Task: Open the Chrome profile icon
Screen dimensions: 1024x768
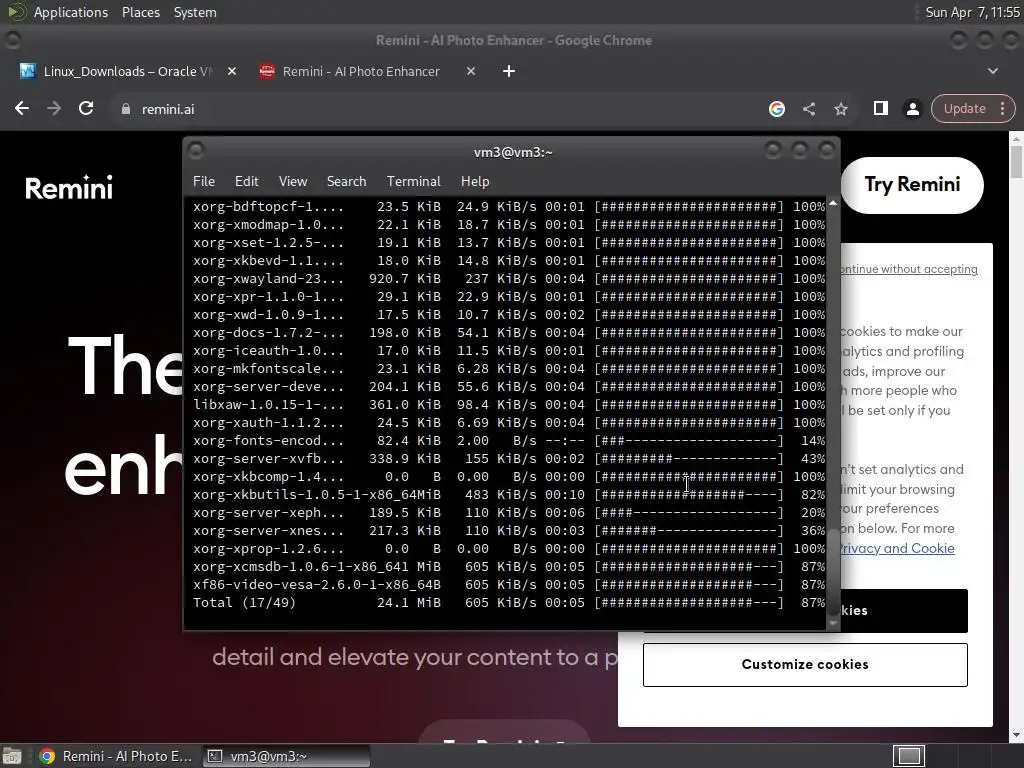Action: click(x=912, y=109)
